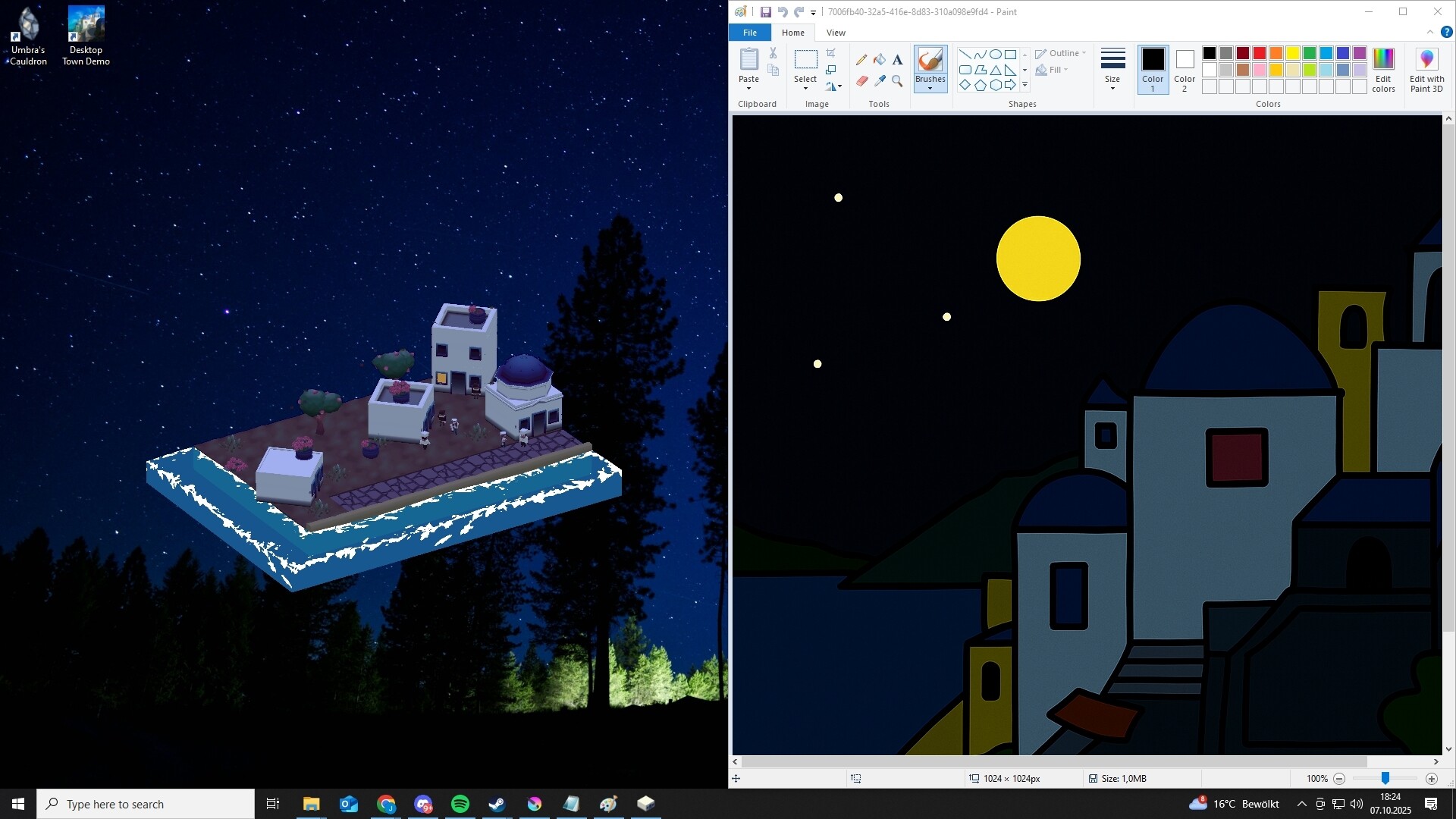Open the Edit colors dialog
Image resolution: width=1456 pixels, height=819 pixels.
pos(1382,69)
